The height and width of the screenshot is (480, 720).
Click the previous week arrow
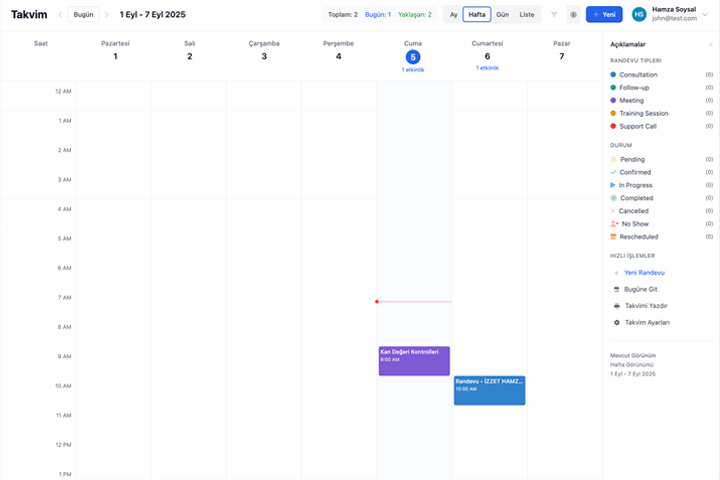tap(59, 15)
